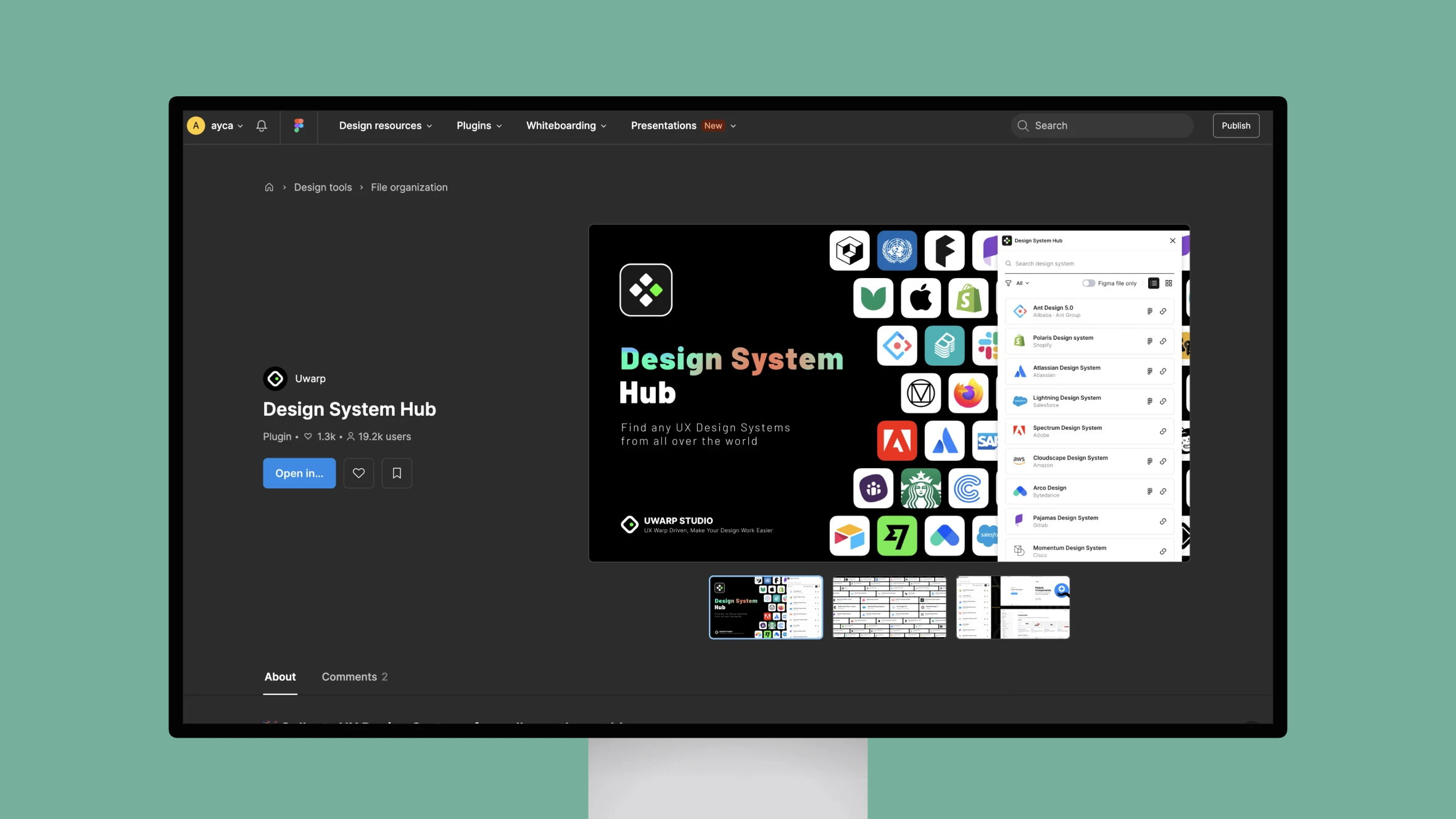Screen dimensions: 1456x819
Task: Click the Uwarp publisher icon
Action: (x=275, y=378)
